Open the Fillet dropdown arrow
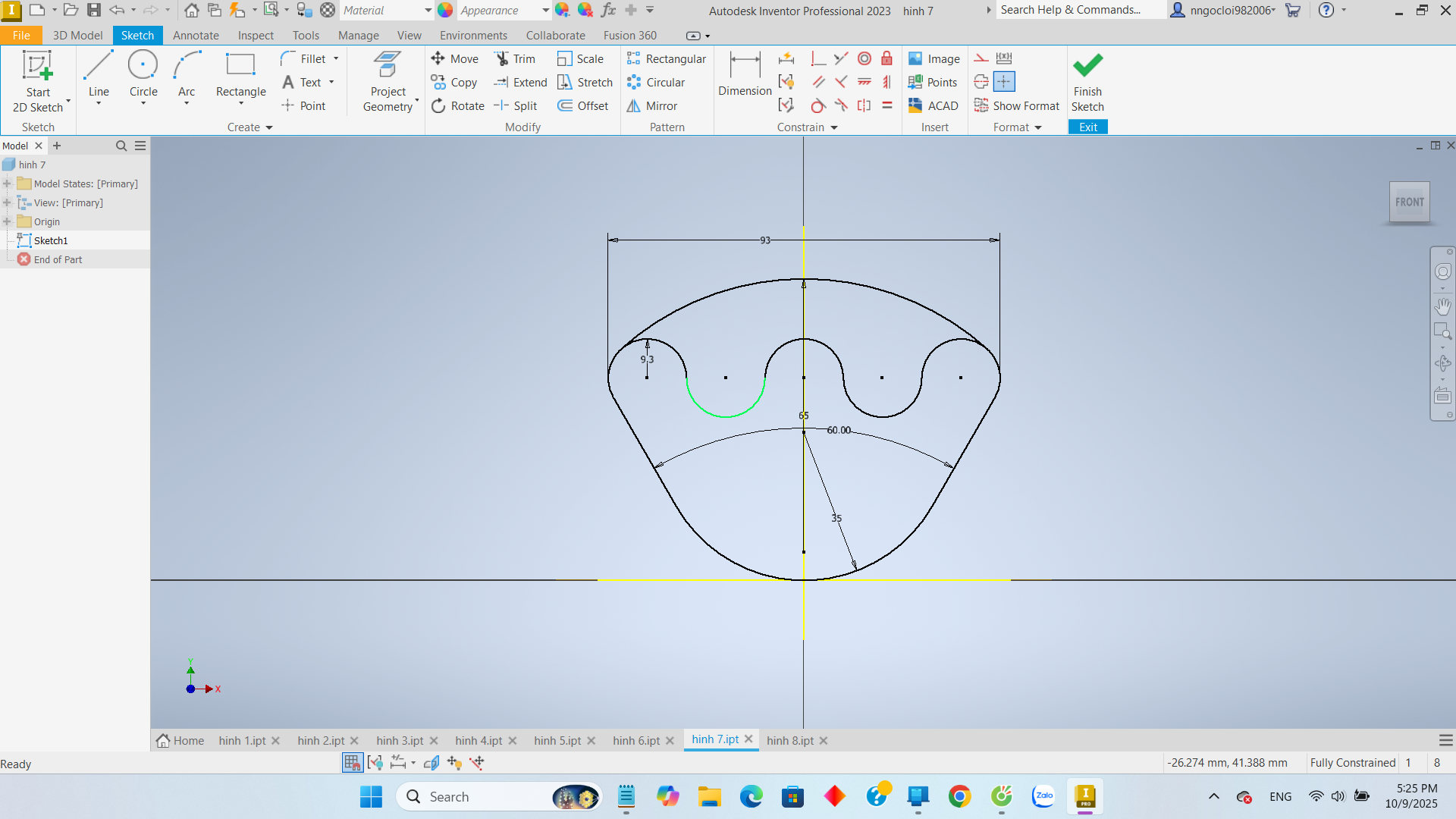Screen dimensions: 1456x819 coord(336,59)
